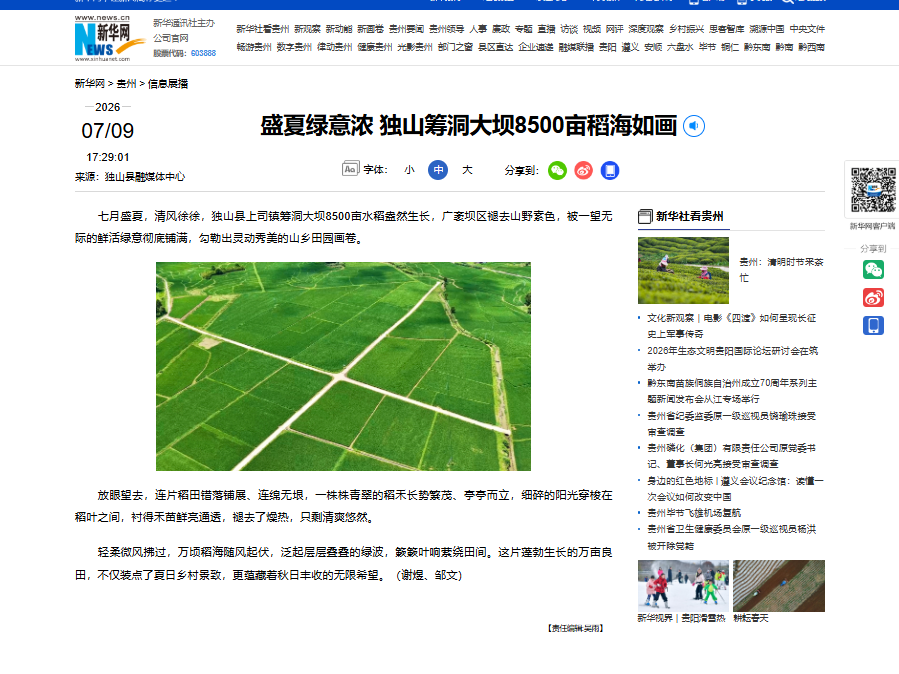The width and height of the screenshot is (899, 674).
Task: Open the 光影贵州 navigation item
Action: coord(415,47)
